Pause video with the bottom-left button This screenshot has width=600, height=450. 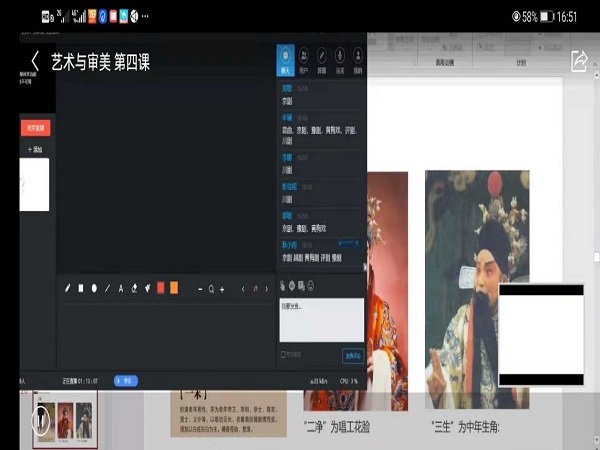(39, 420)
